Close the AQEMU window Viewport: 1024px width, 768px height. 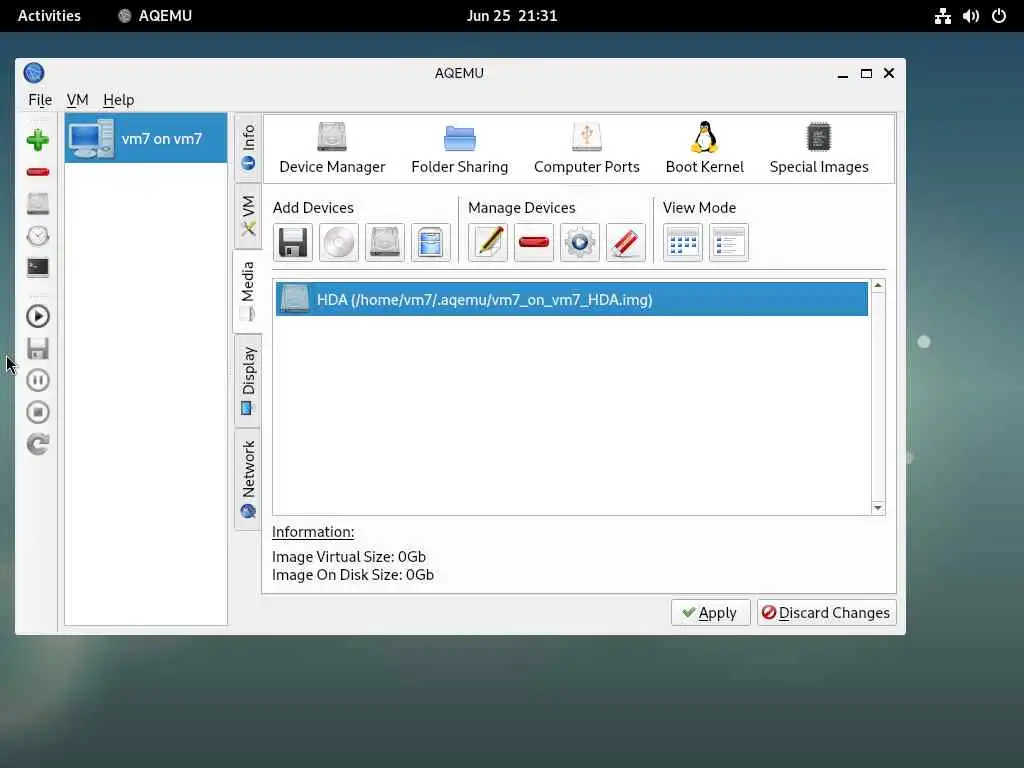[889, 73]
